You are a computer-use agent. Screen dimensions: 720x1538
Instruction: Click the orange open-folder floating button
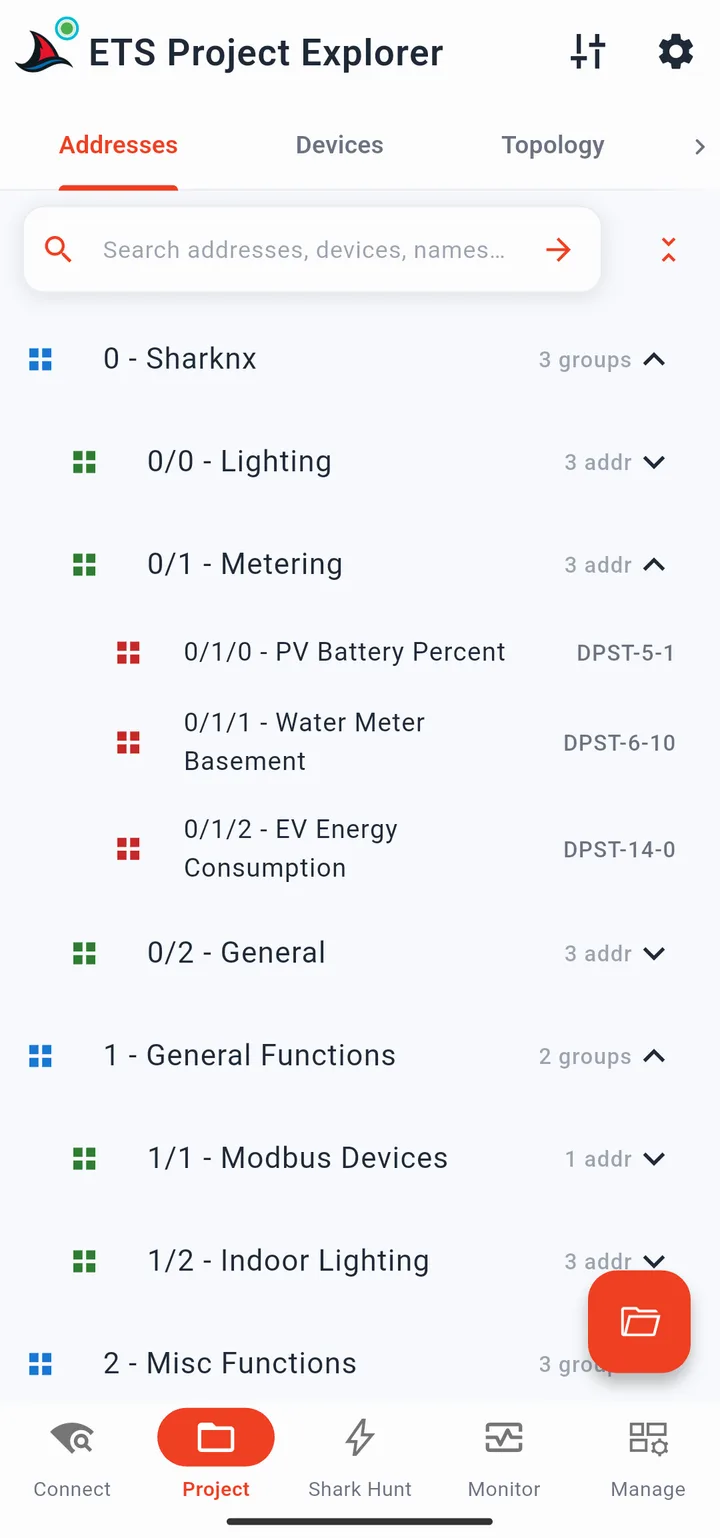click(639, 1322)
